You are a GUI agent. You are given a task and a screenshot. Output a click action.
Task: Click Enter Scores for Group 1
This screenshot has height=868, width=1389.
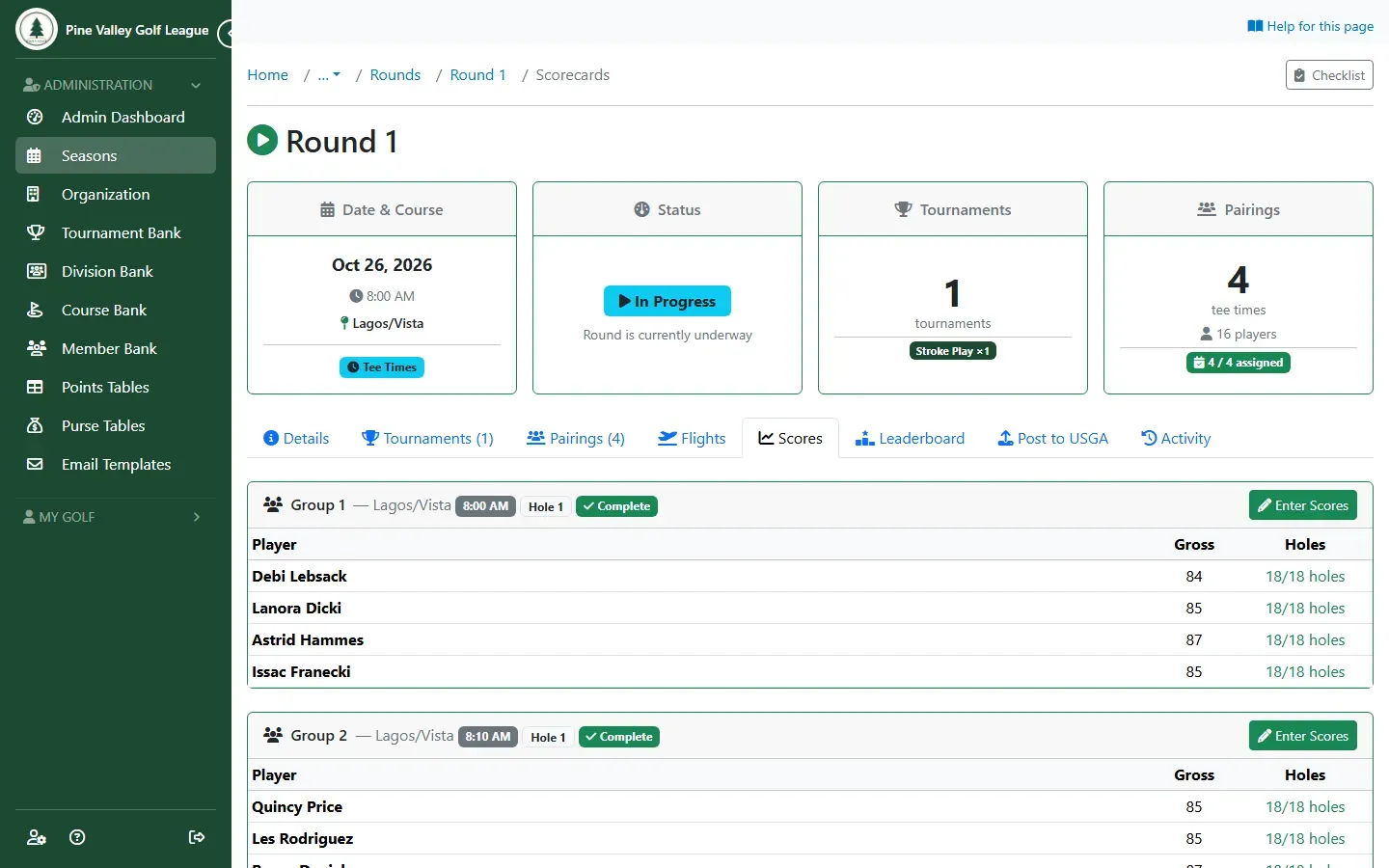1303,505
